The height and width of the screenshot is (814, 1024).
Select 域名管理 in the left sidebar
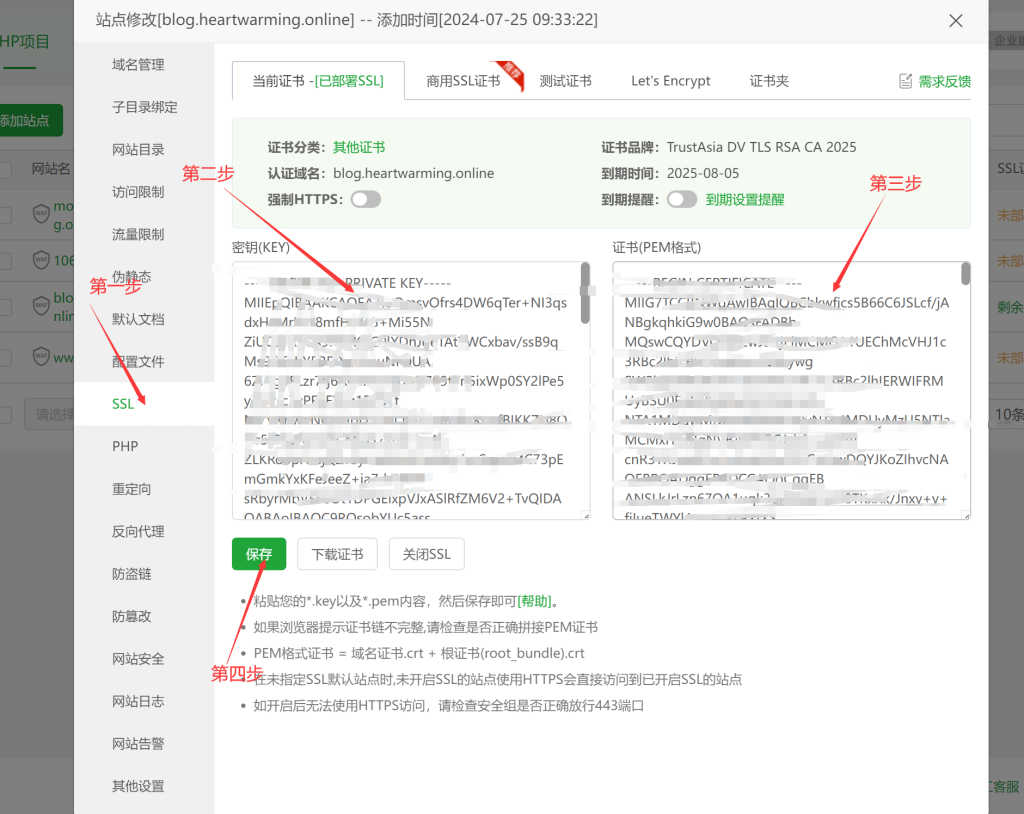(138, 65)
